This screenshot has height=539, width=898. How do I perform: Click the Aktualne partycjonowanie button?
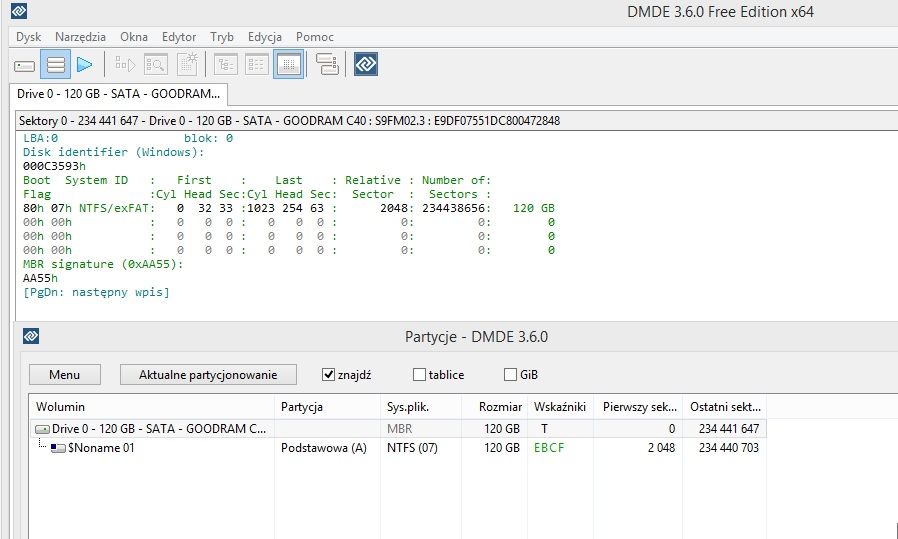pos(208,375)
